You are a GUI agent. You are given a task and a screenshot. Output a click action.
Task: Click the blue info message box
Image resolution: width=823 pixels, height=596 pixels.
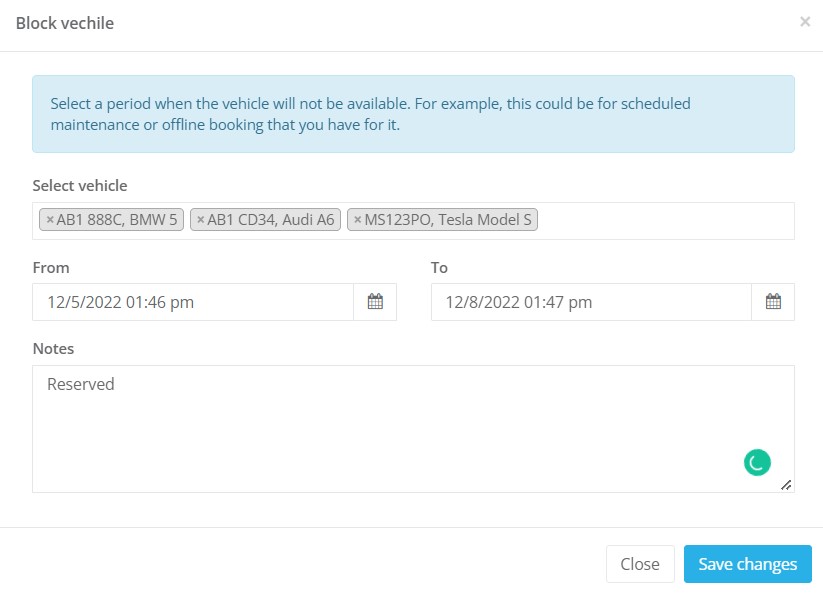pos(413,114)
